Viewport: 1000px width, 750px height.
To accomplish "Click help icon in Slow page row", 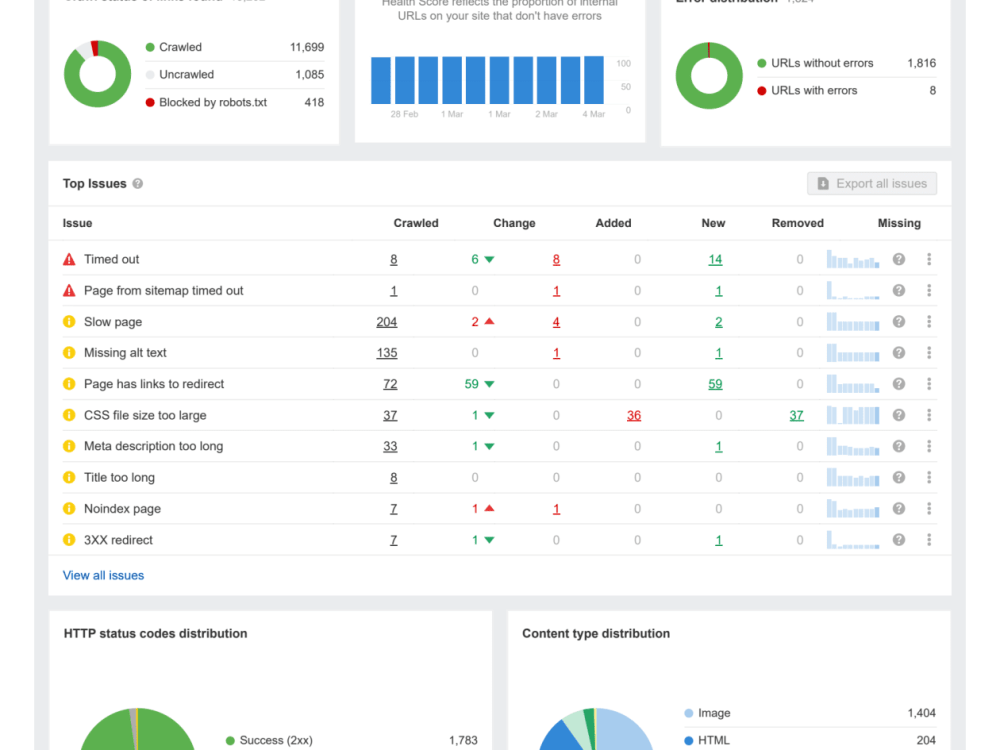I will [x=899, y=321].
